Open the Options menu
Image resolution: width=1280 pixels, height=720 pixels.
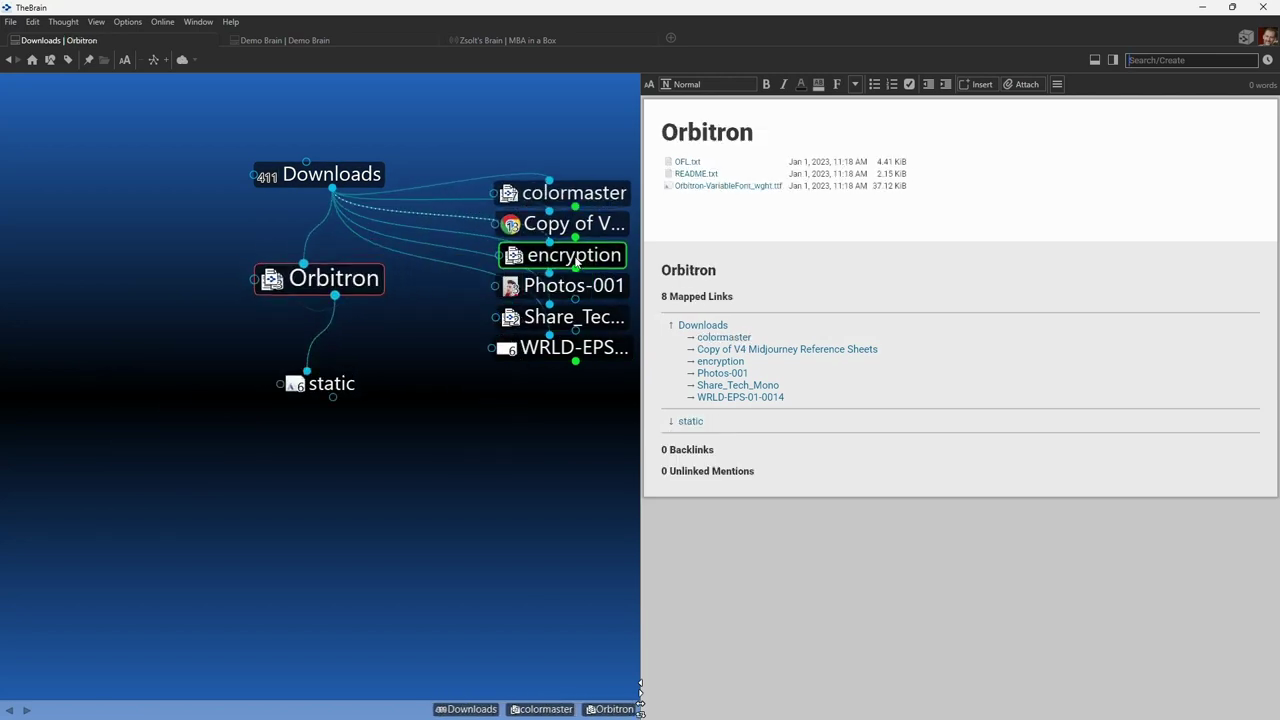[x=127, y=22]
